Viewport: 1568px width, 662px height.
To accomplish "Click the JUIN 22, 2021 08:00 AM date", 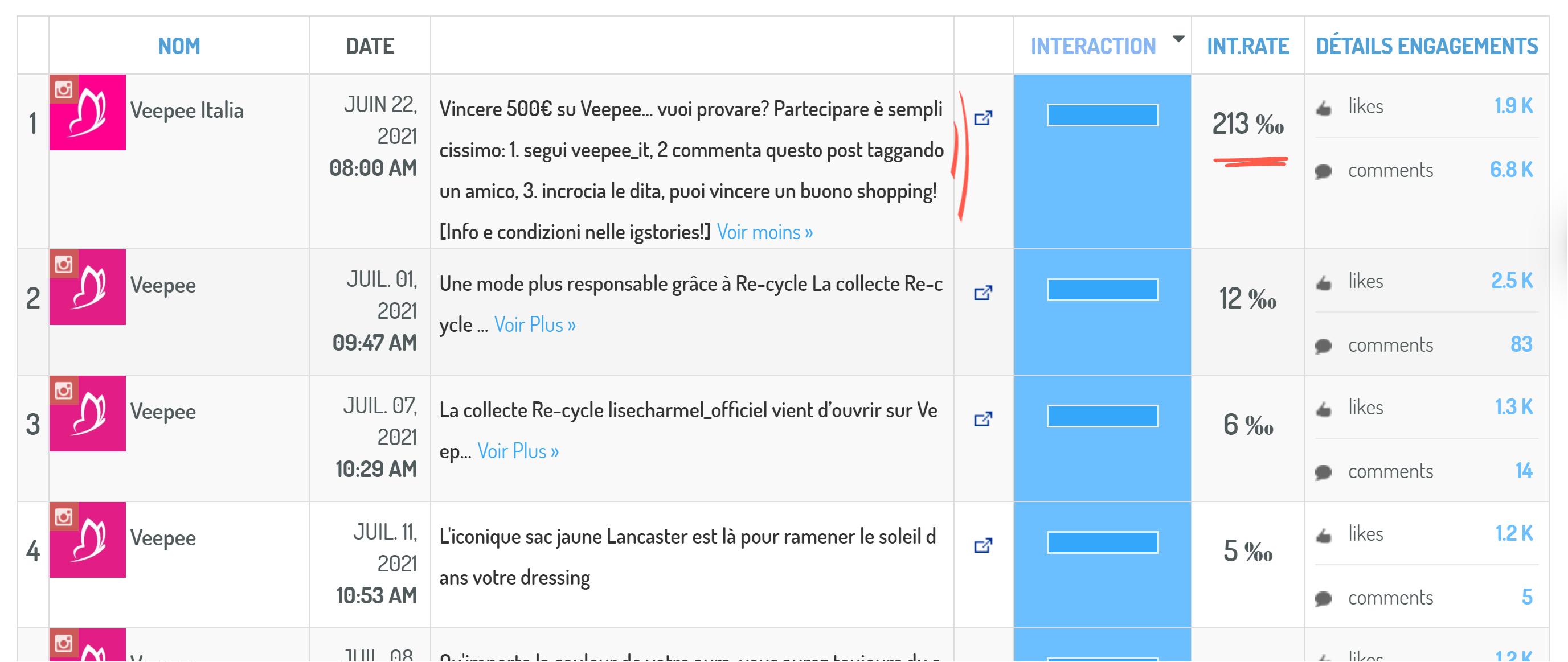I will [373, 136].
